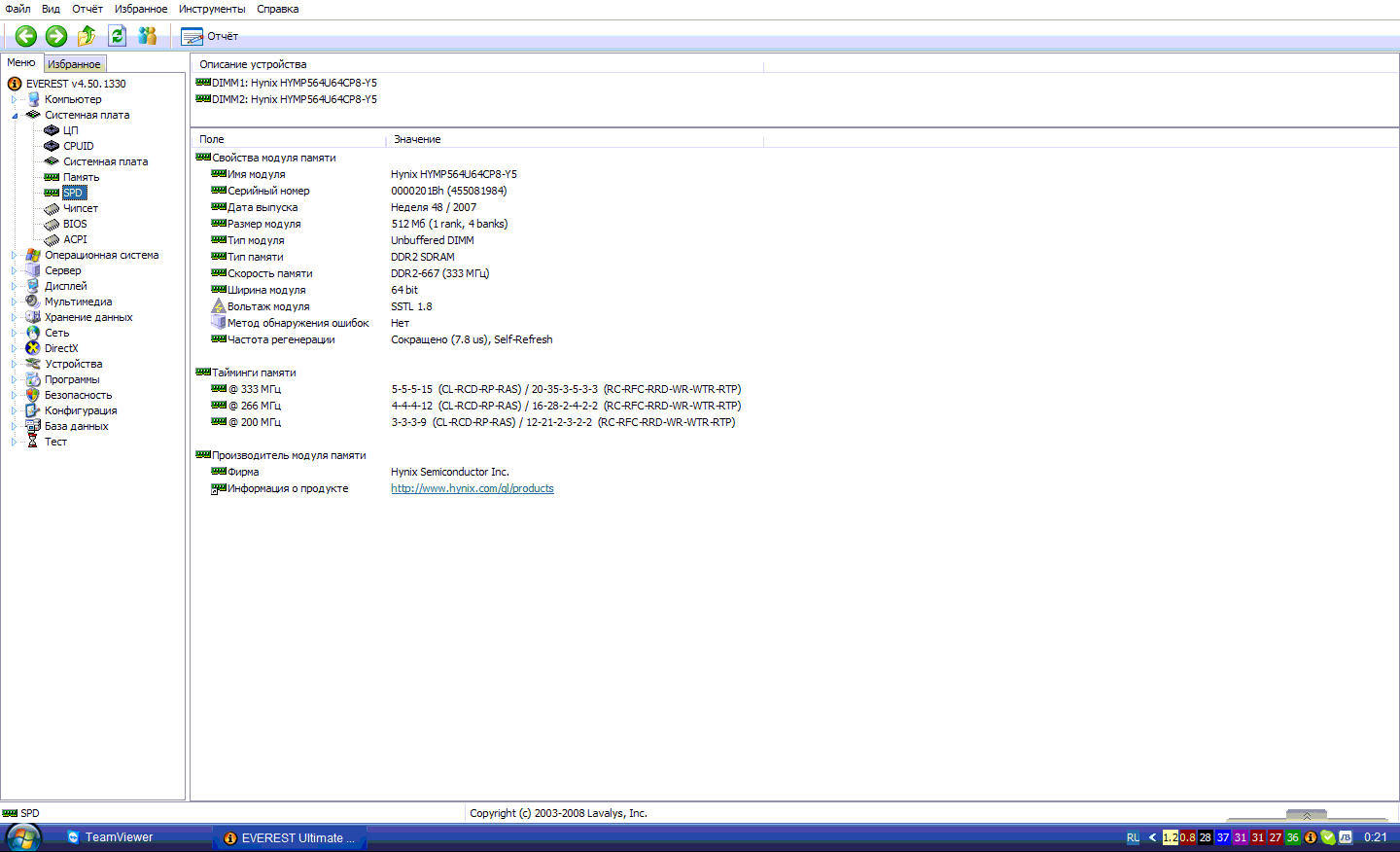The image size is (1400, 852).
Task: Expand the Операционная система node
Action: click(x=14, y=255)
